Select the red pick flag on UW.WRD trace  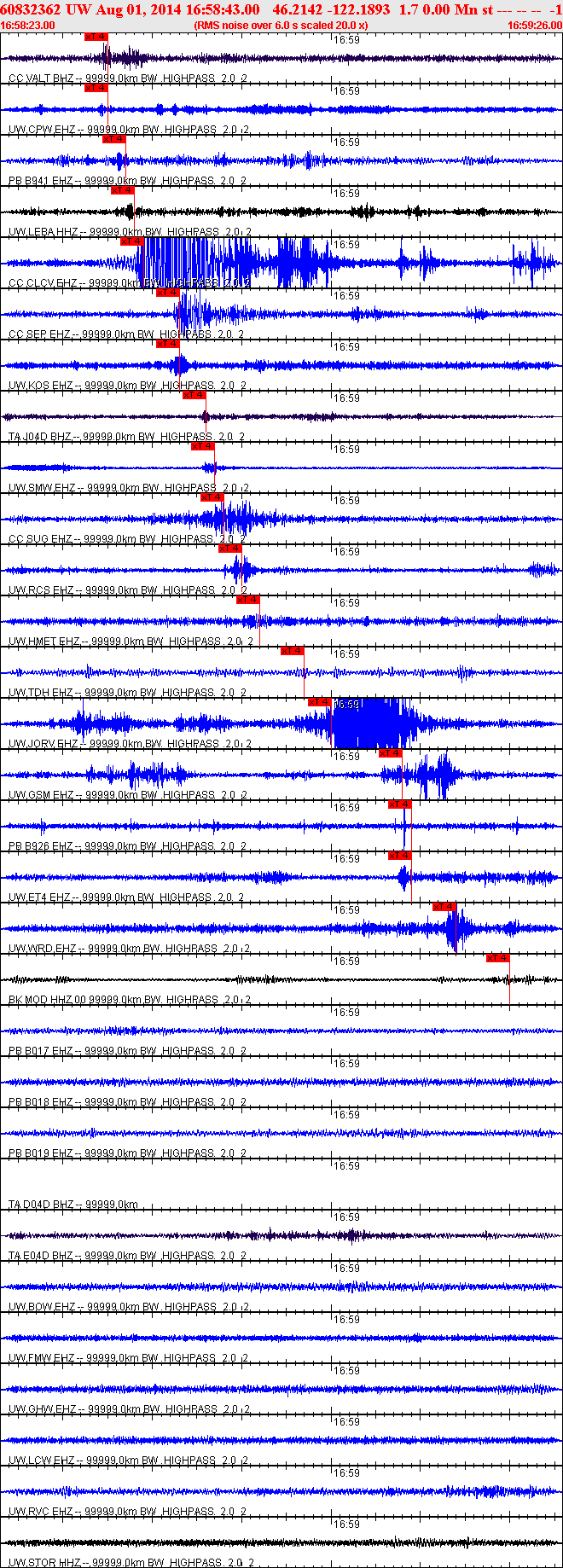(444, 907)
